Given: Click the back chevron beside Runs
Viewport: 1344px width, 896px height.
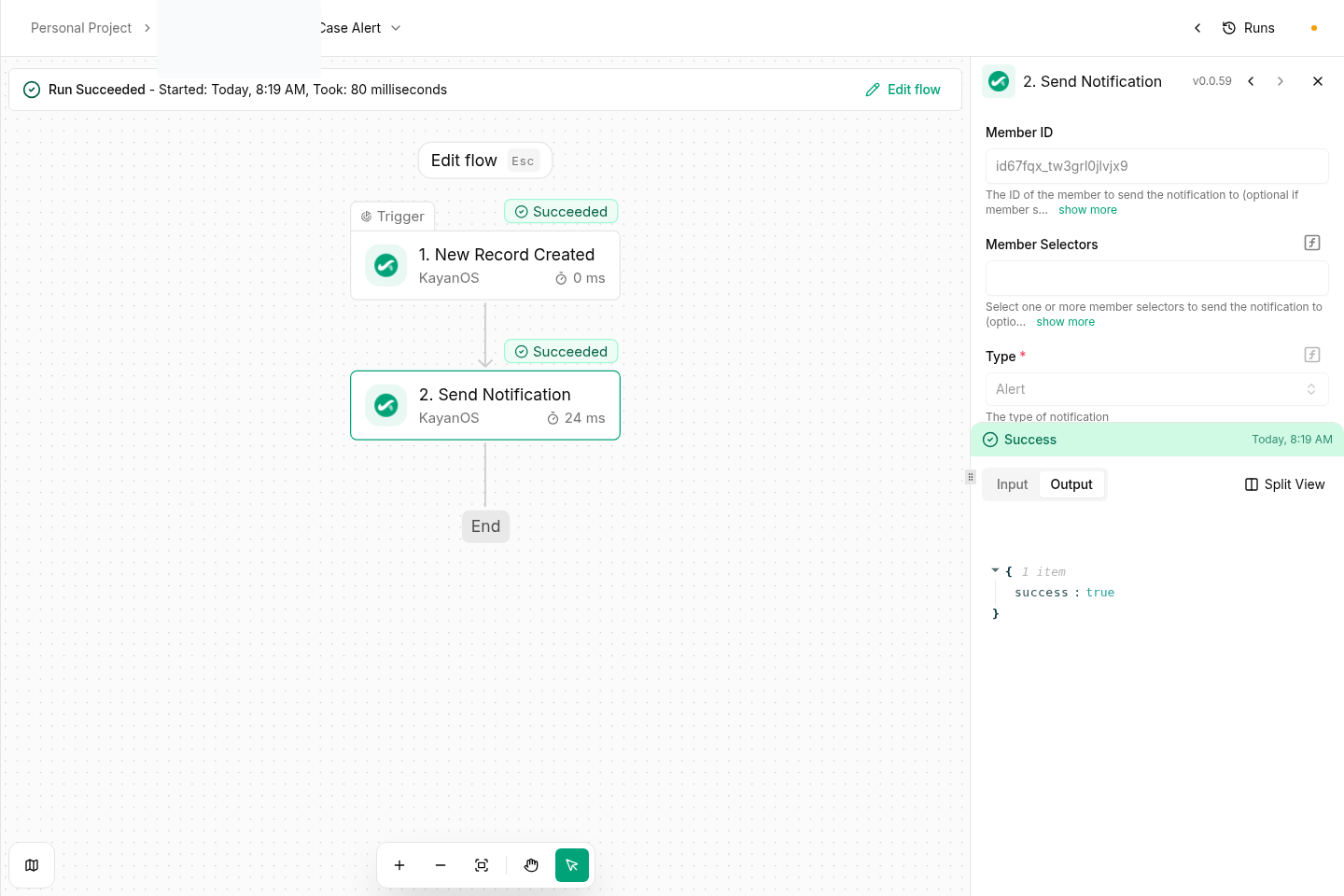Looking at the screenshot, I should click(1197, 28).
